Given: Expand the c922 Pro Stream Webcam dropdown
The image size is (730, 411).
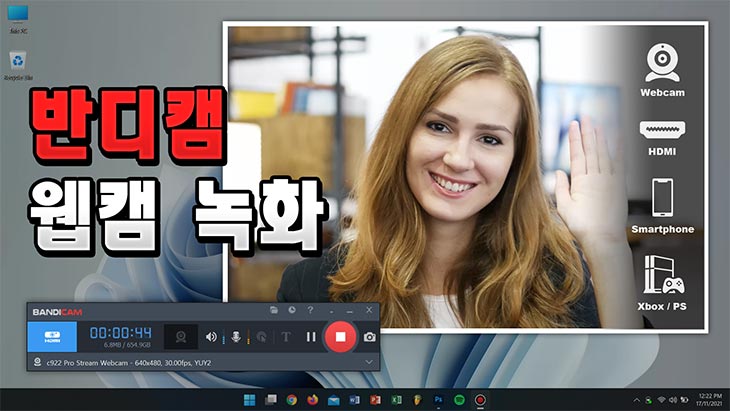Looking at the screenshot, I should tap(370, 361).
